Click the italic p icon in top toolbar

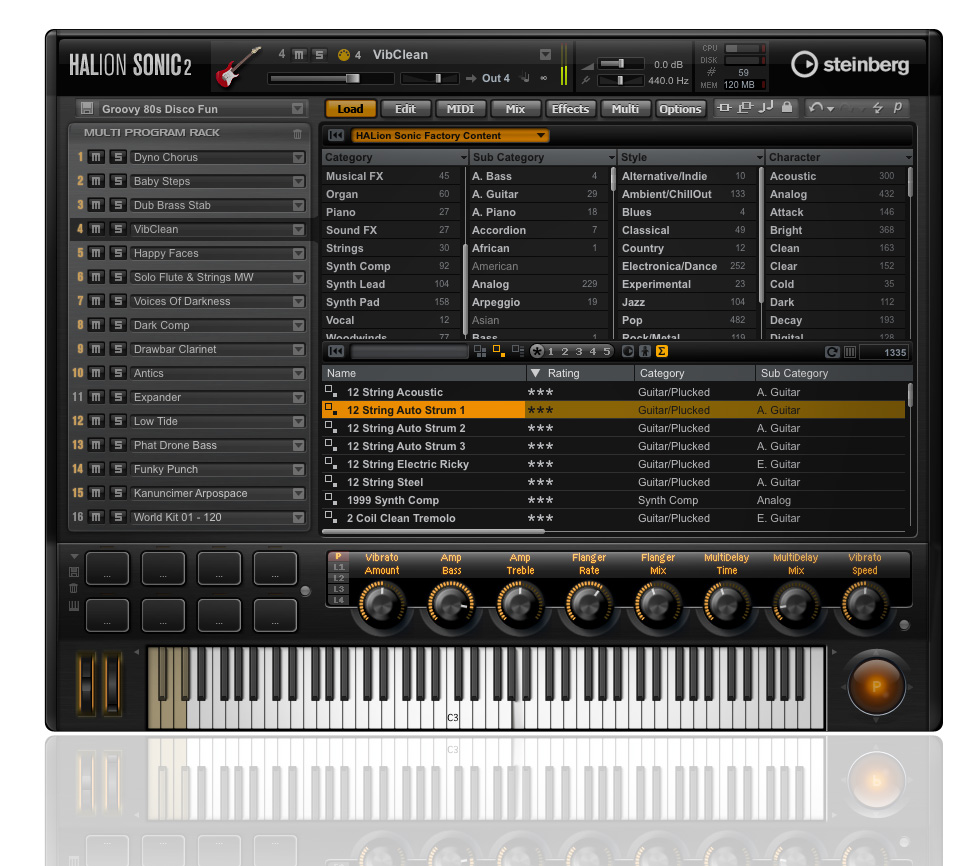[x=897, y=107]
